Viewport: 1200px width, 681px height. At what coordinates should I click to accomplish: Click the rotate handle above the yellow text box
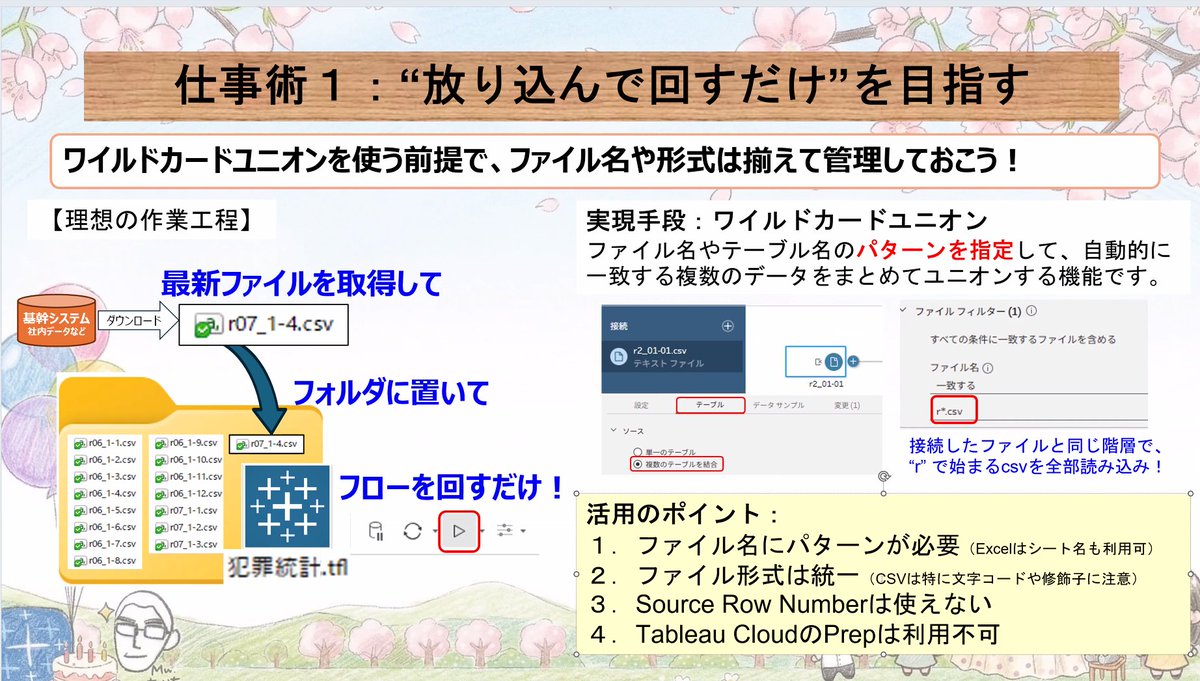884,478
